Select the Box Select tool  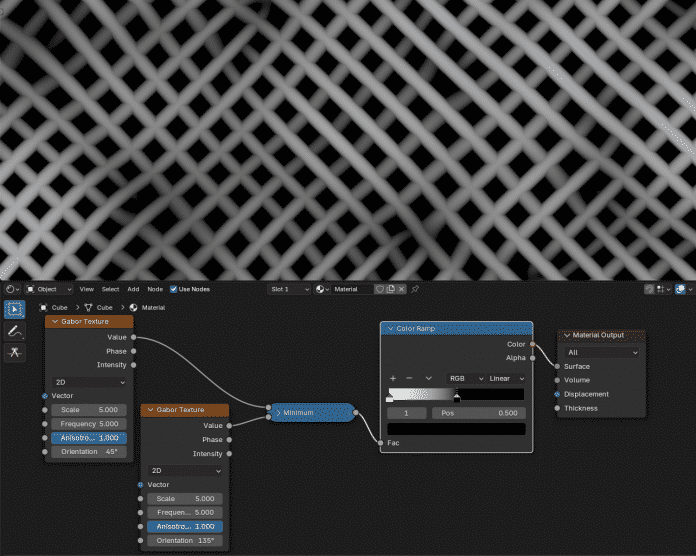pyautogui.click(x=15, y=309)
